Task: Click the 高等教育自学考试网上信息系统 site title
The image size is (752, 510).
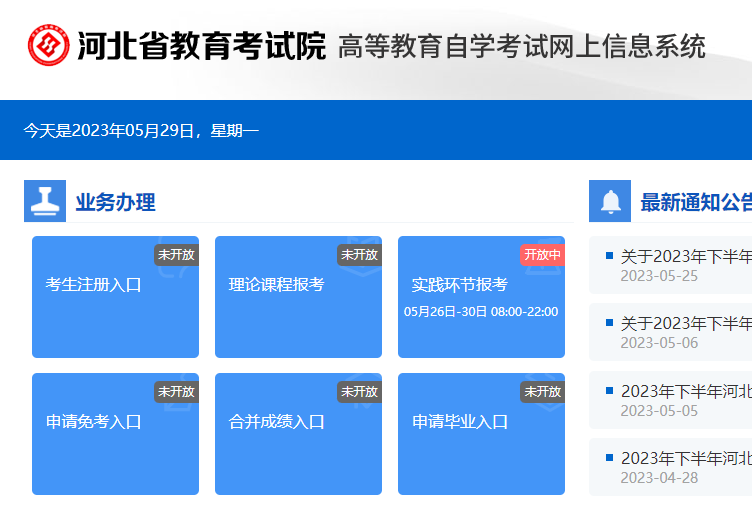Action: [x=521, y=47]
